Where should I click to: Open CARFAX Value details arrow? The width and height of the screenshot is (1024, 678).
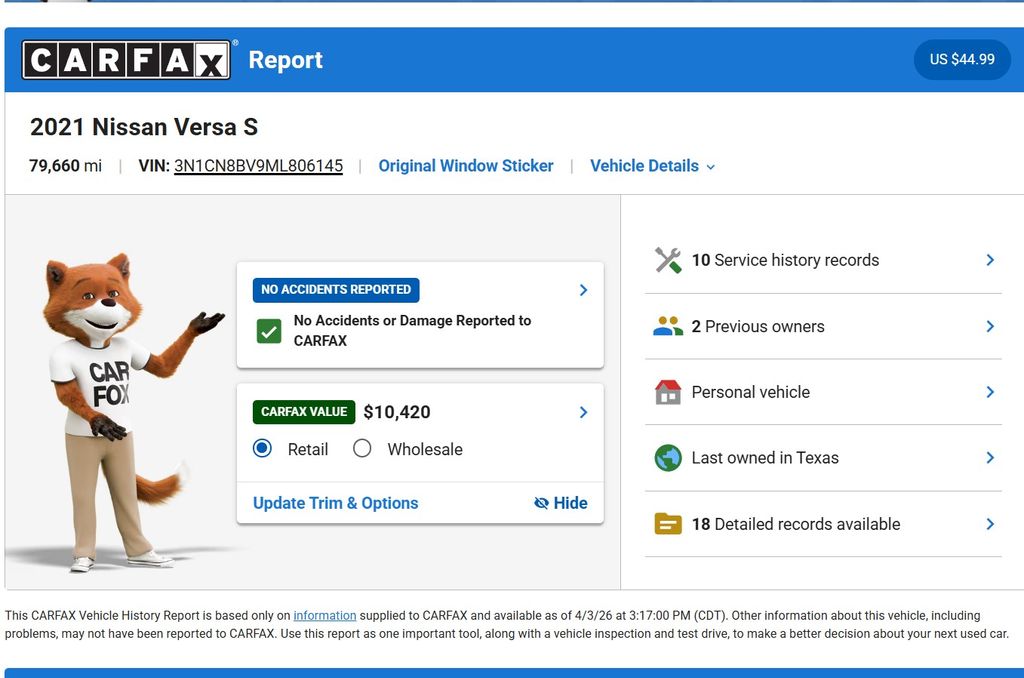(x=583, y=412)
